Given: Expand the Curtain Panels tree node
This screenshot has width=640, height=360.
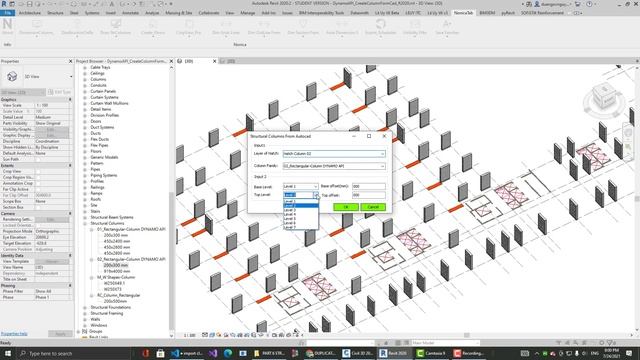Looking at the screenshot, I should 85,91.
